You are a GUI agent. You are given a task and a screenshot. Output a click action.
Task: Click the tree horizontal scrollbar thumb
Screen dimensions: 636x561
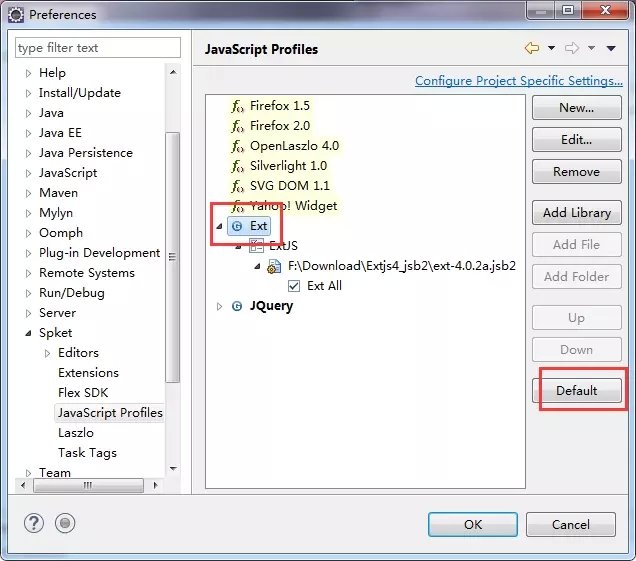(88, 485)
